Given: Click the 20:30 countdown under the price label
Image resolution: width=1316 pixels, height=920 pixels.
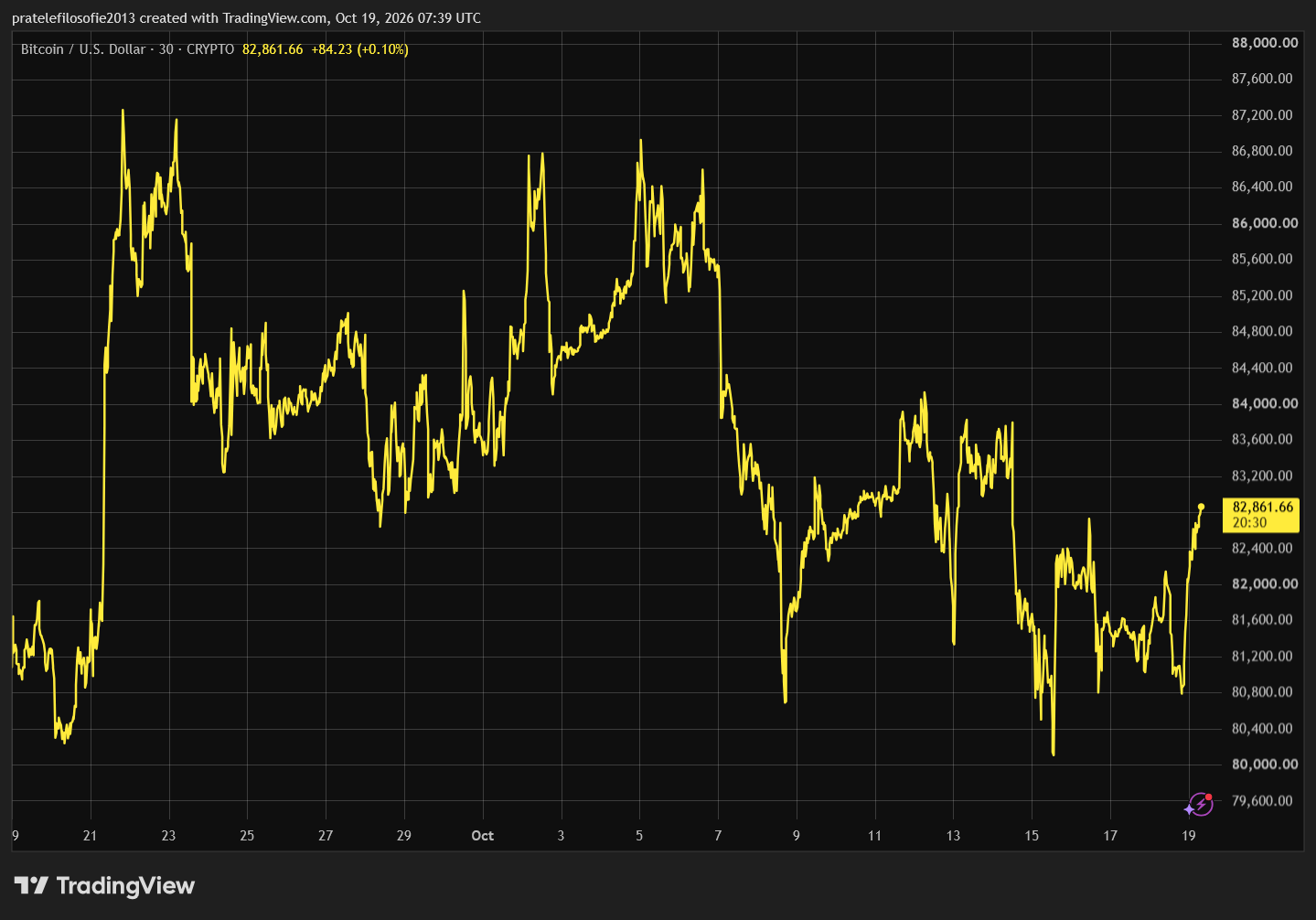Looking at the screenshot, I should [x=1249, y=522].
